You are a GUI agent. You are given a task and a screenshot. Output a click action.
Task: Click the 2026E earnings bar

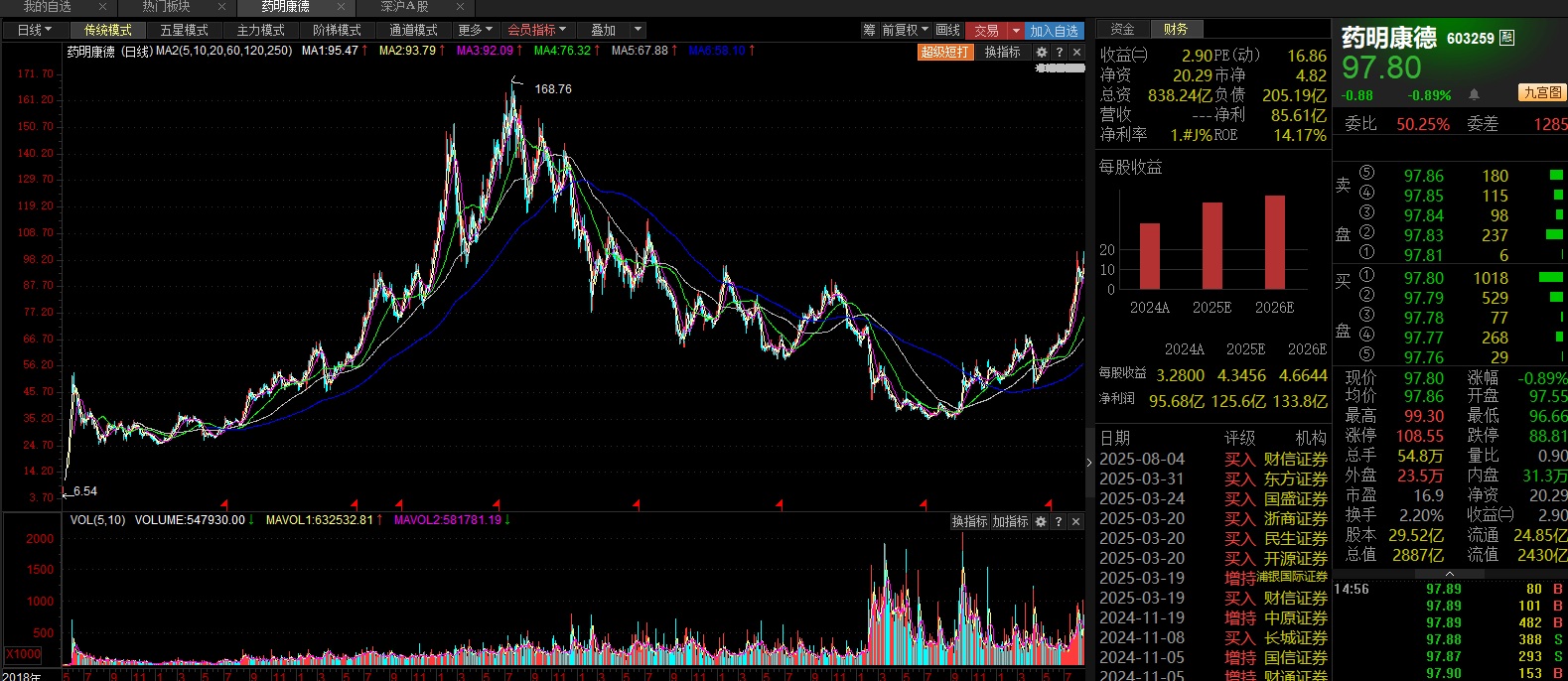pos(1275,242)
